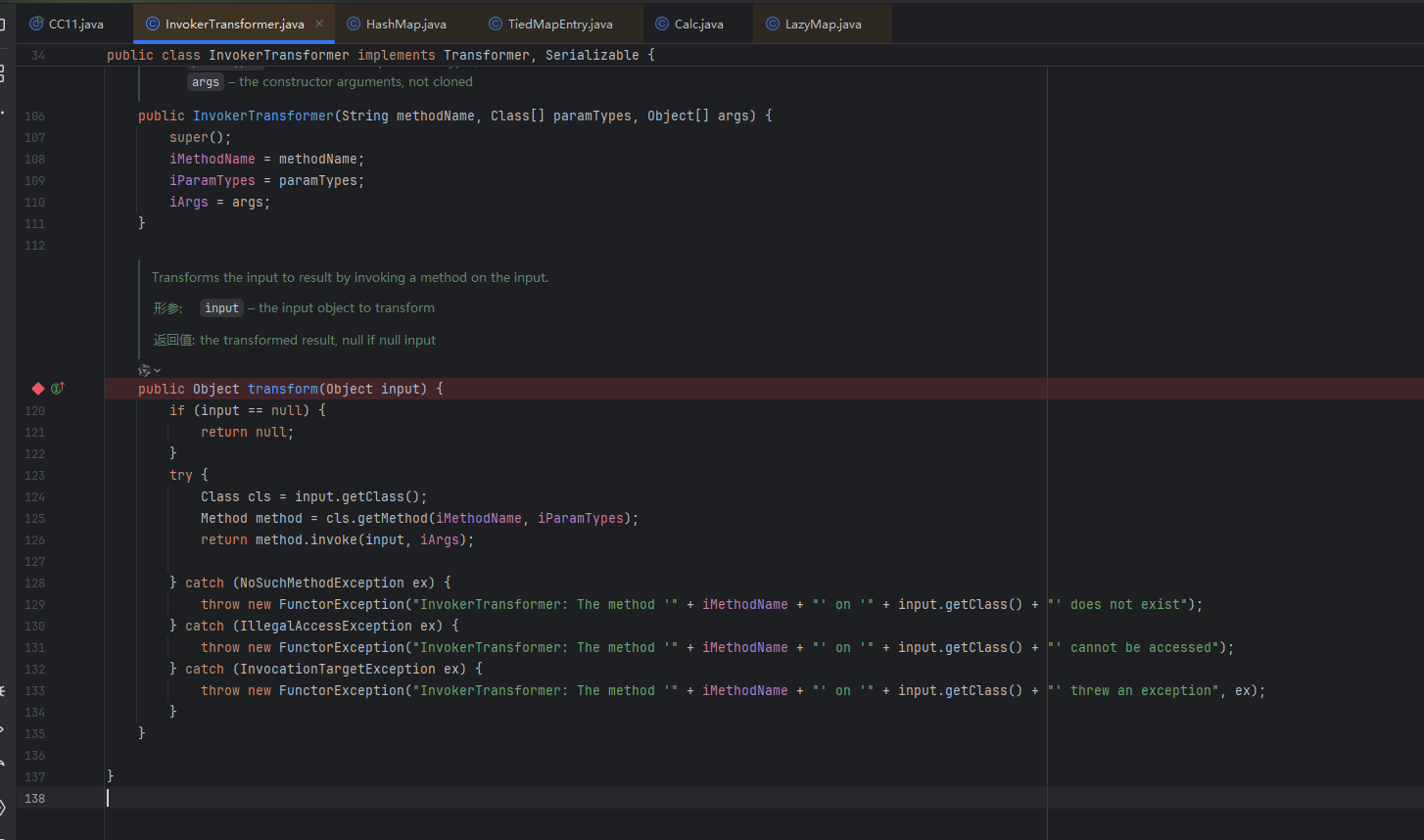Image resolution: width=1424 pixels, height=840 pixels.
Task: Go to the LazyMap.java tab
Action: click(x=823, y=23)
